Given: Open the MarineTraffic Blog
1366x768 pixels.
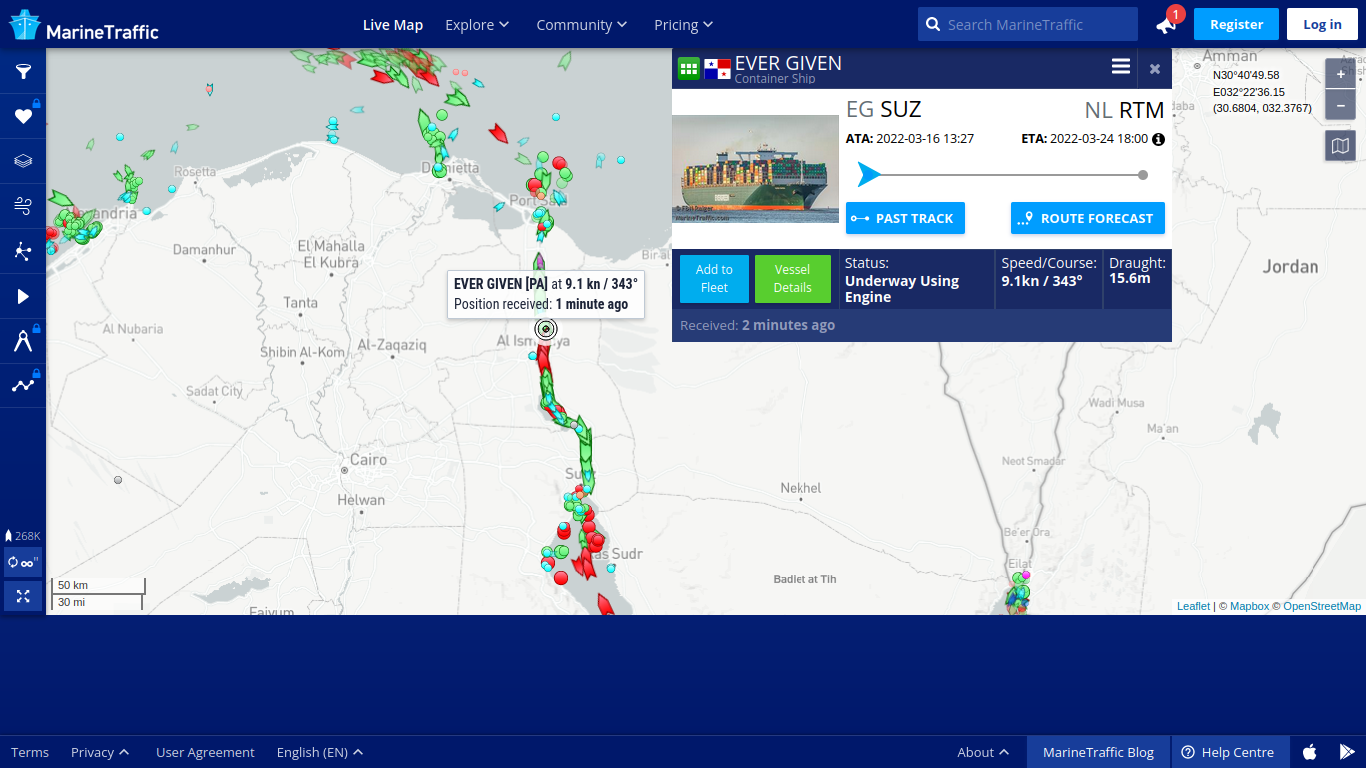Looking at the screenshot, I should 1098,752.
